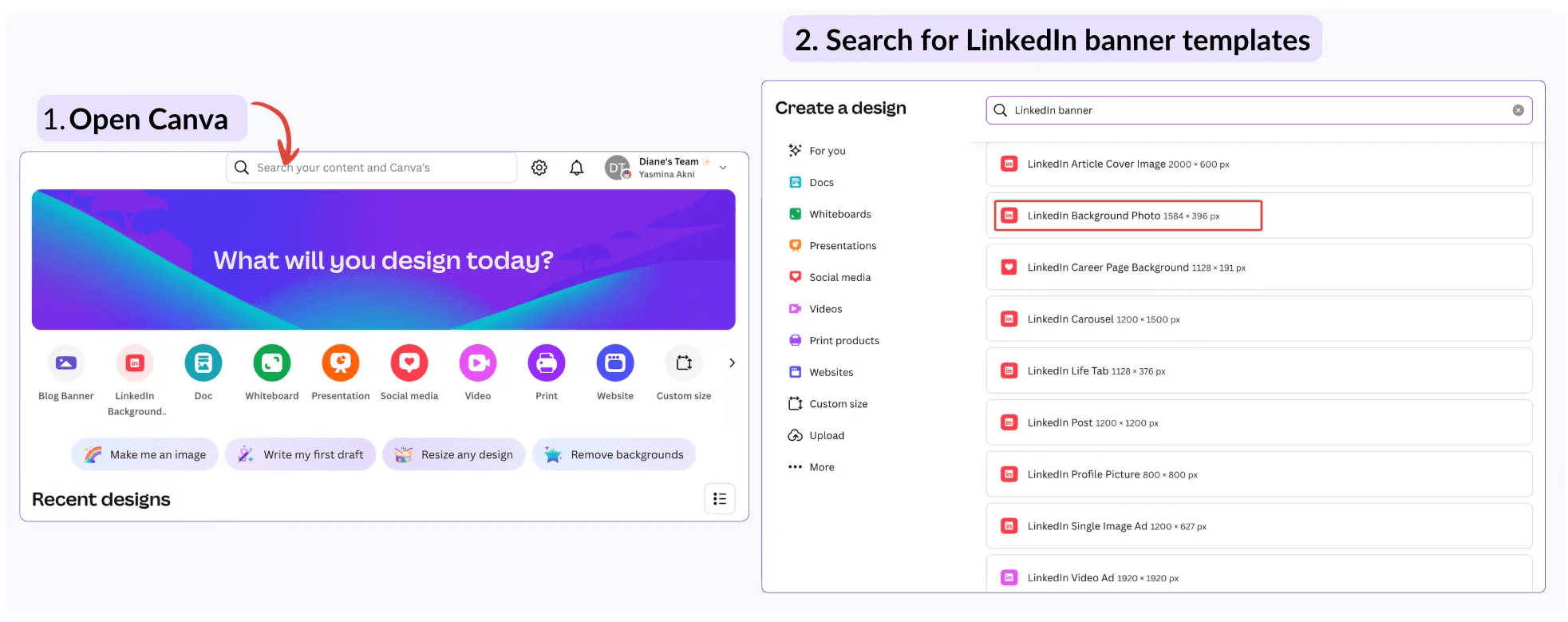
Task: Select the Custom size shortcut icon
Action: coord(684,363)
